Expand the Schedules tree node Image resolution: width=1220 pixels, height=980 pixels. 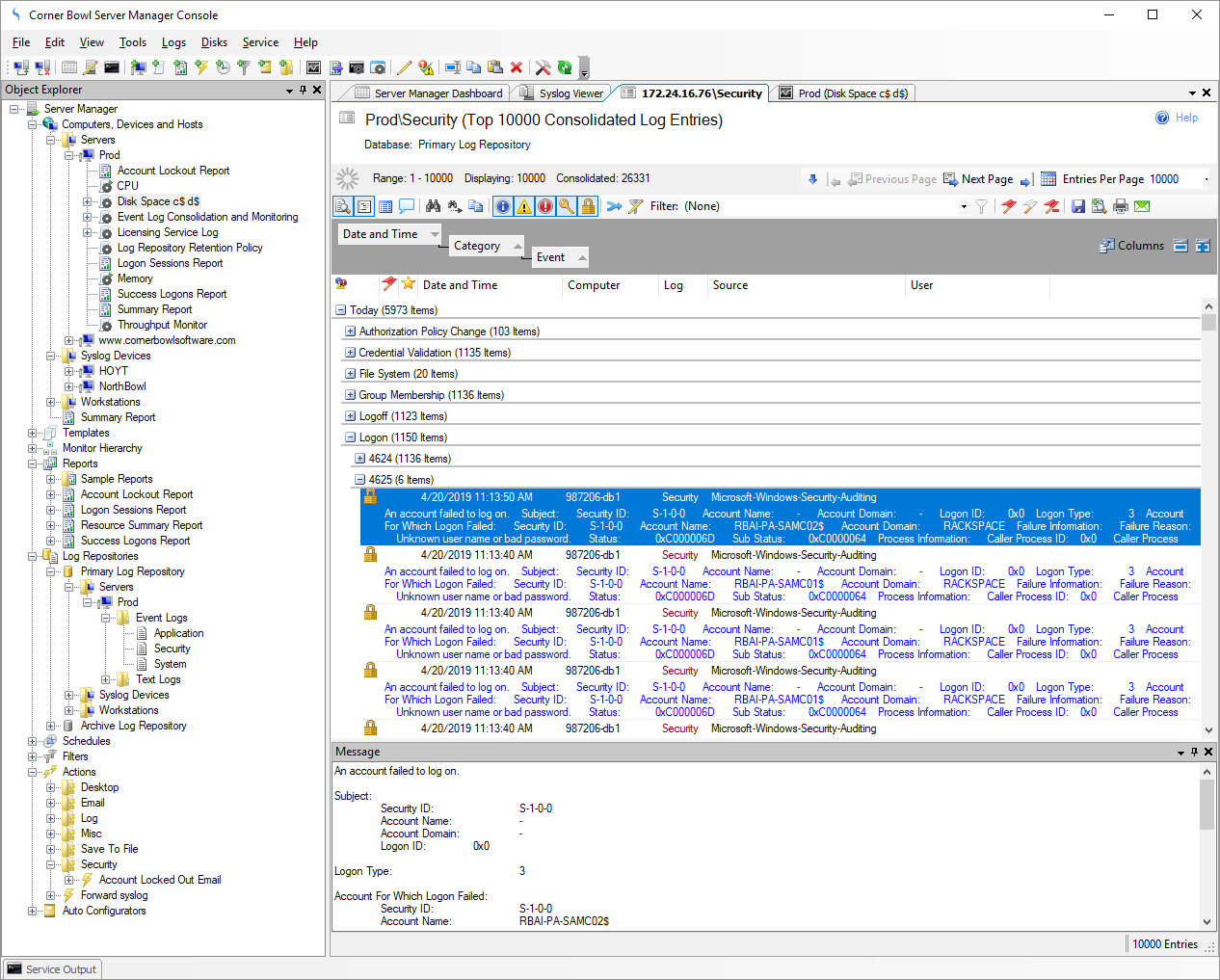pos(33,741)
